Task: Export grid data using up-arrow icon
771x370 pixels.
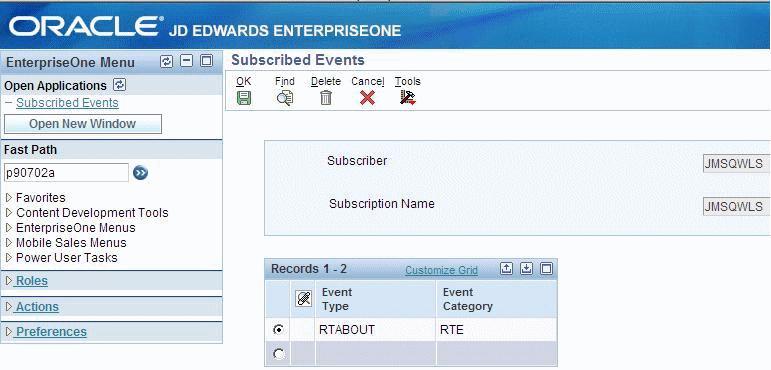Action: tap(506, 269)
